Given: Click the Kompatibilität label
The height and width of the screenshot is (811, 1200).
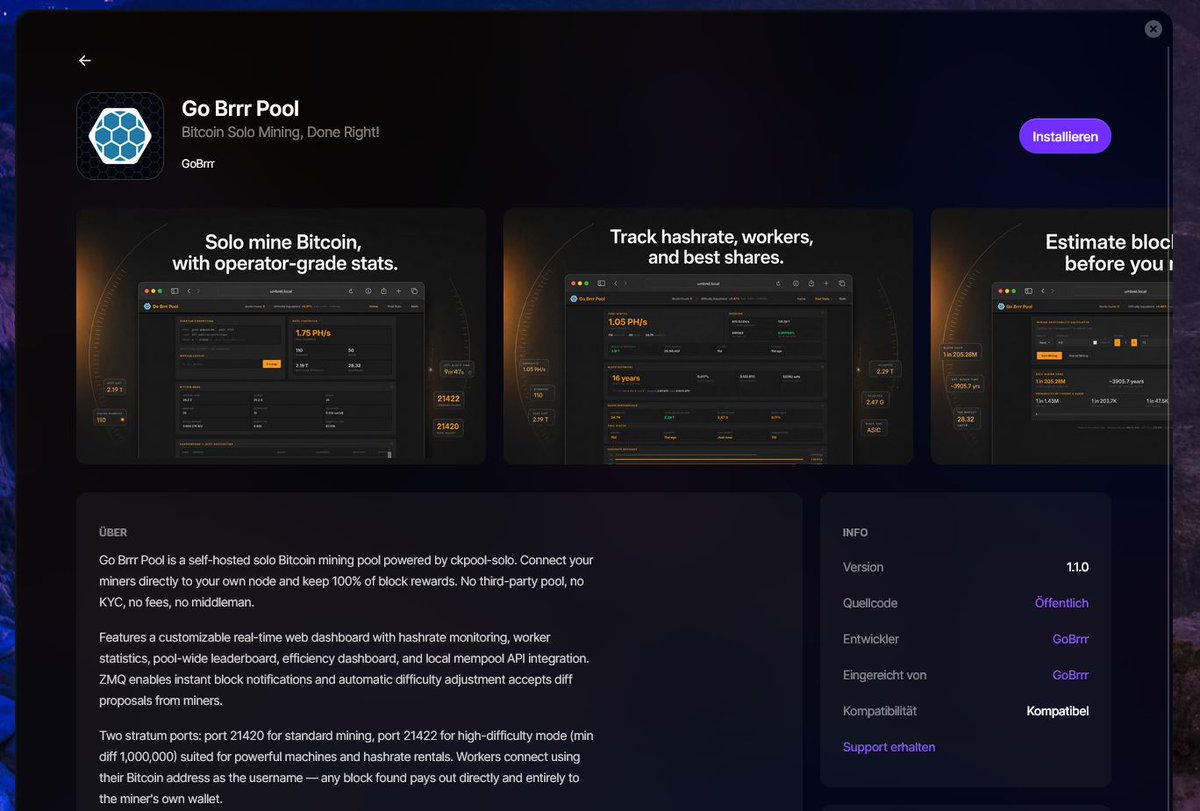Looking at the screenshot, I should point(880,711).
